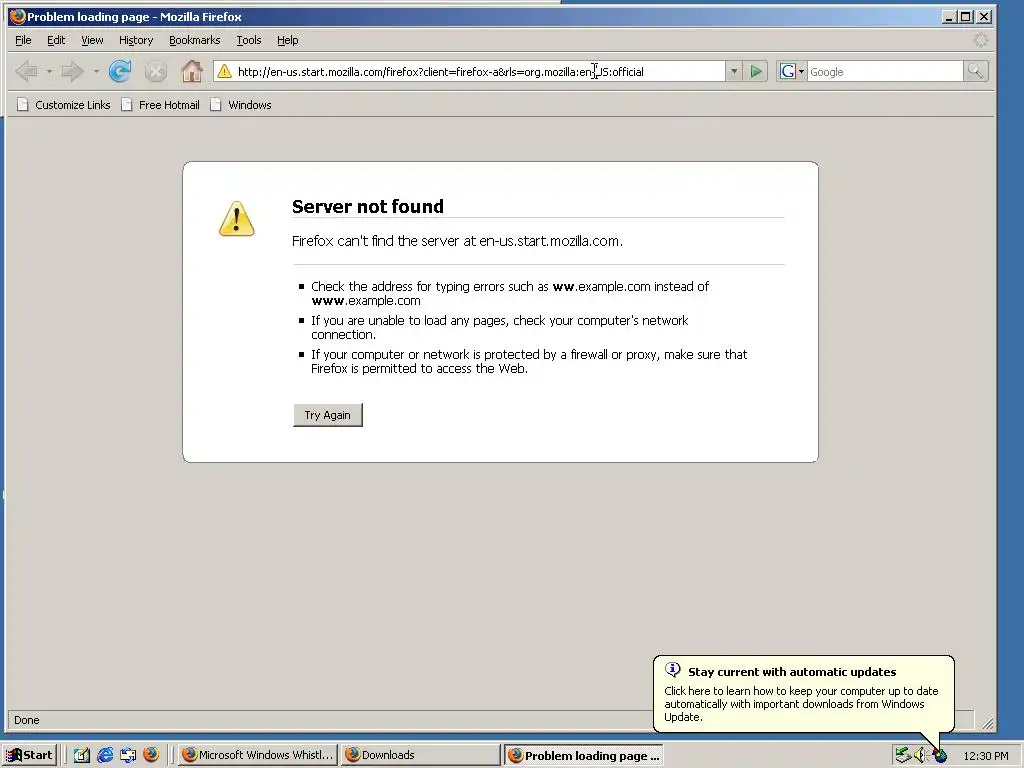
Task: Click the Windows Update tray icon
Action: click(940, 756)
